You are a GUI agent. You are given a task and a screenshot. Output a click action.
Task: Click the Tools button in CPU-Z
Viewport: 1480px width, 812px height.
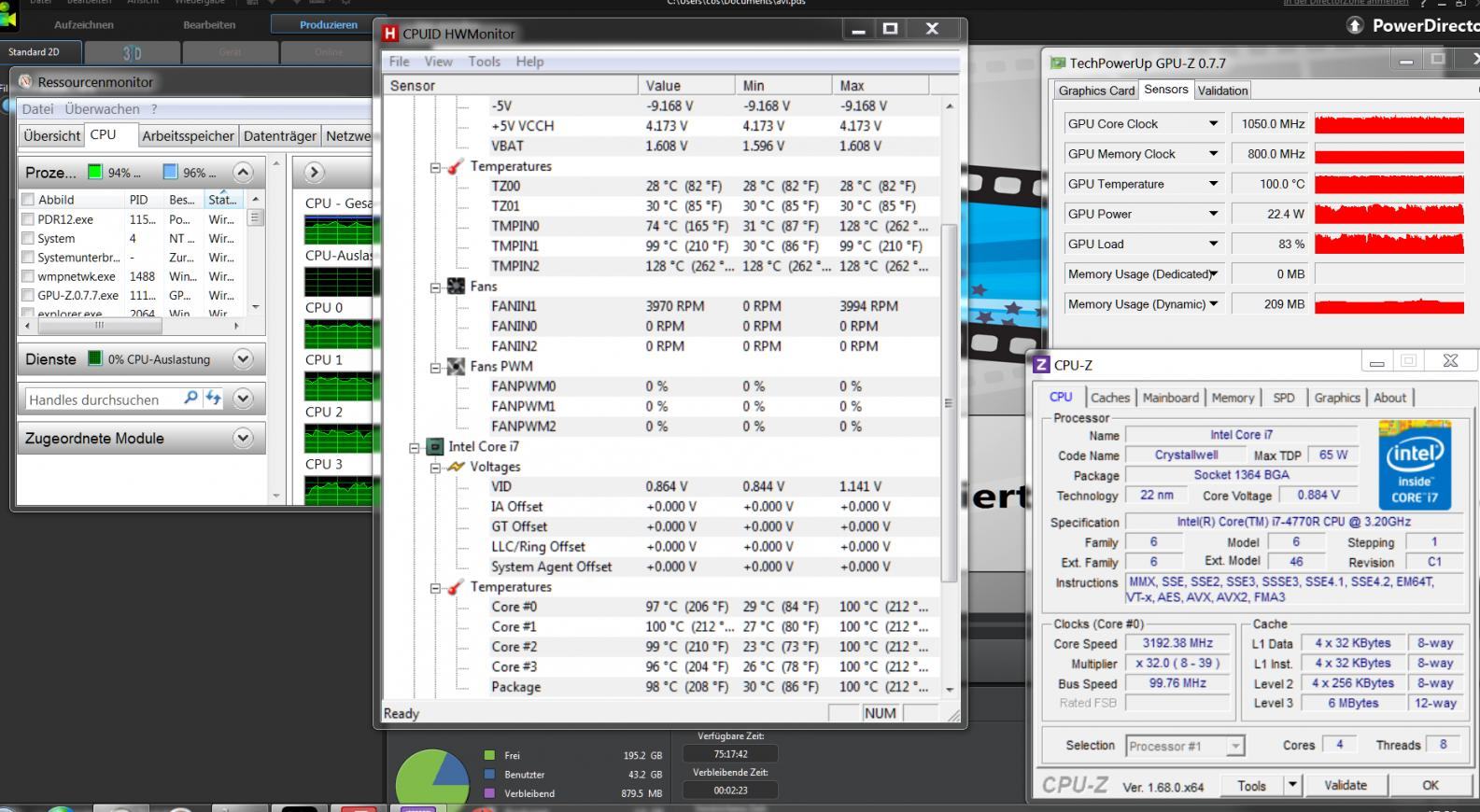point(1251,786)
